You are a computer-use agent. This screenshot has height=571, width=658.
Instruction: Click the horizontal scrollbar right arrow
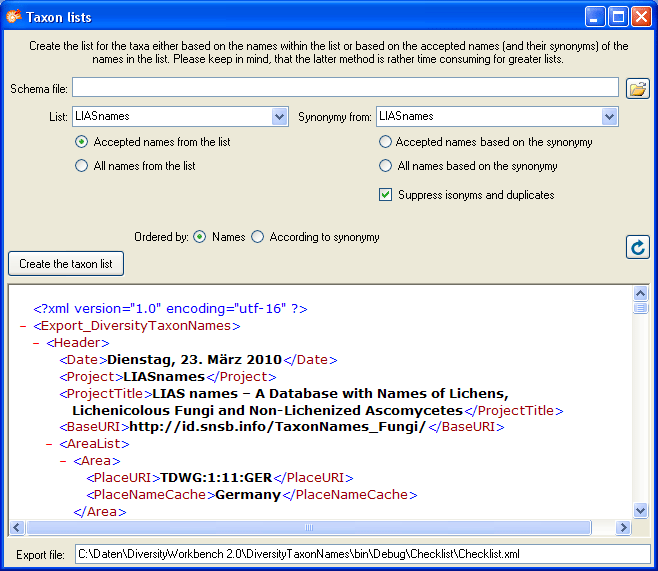click(624, 527)
